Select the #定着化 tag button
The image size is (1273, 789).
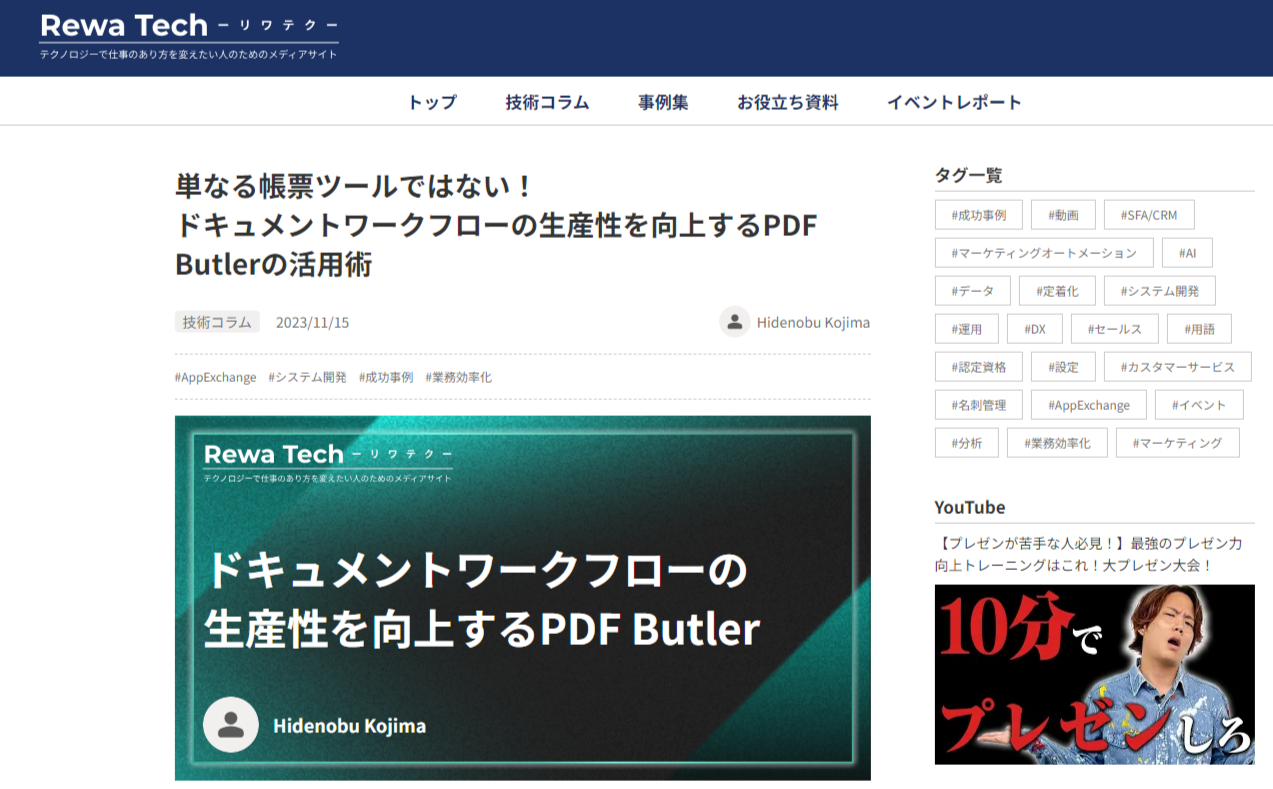(1057, 291)
